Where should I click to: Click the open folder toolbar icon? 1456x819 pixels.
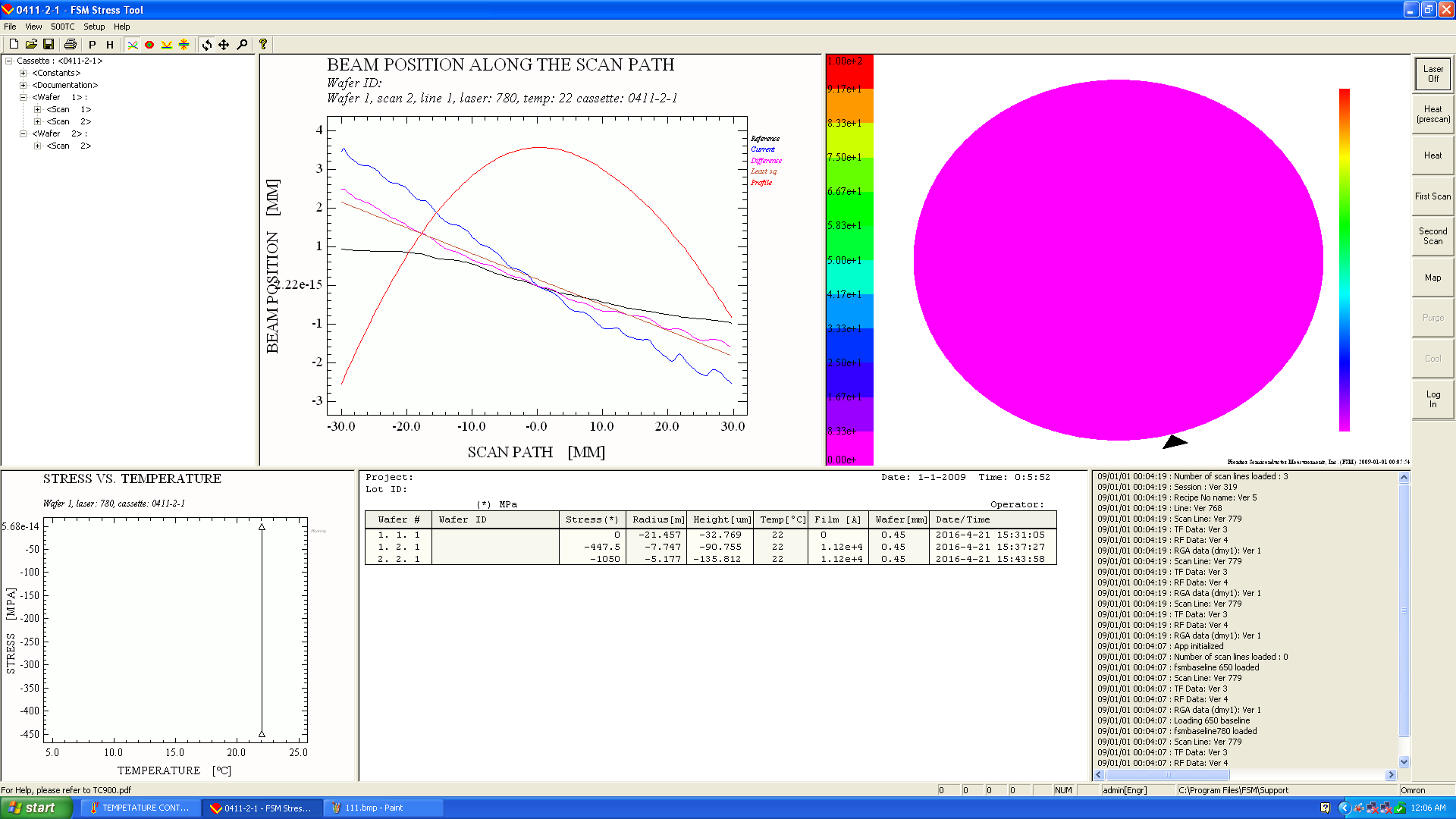(31, 45)
